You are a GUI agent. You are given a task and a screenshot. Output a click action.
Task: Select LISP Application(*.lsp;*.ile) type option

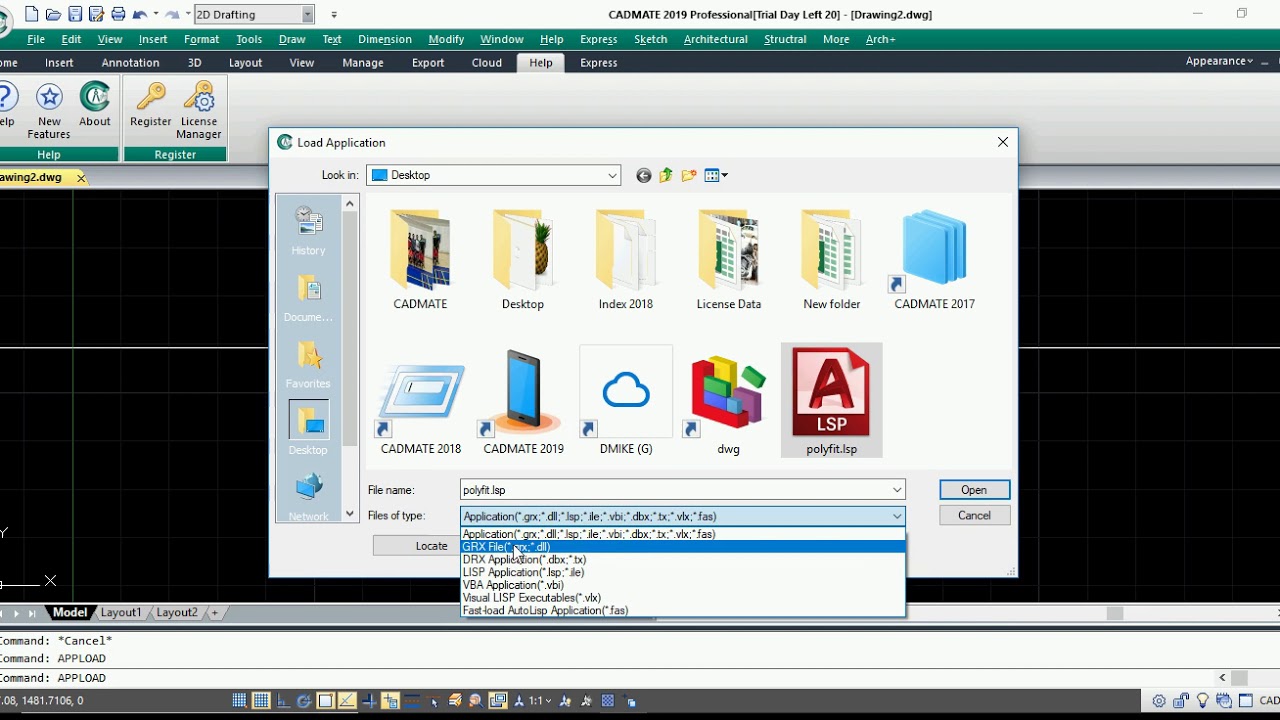[683, 572]
